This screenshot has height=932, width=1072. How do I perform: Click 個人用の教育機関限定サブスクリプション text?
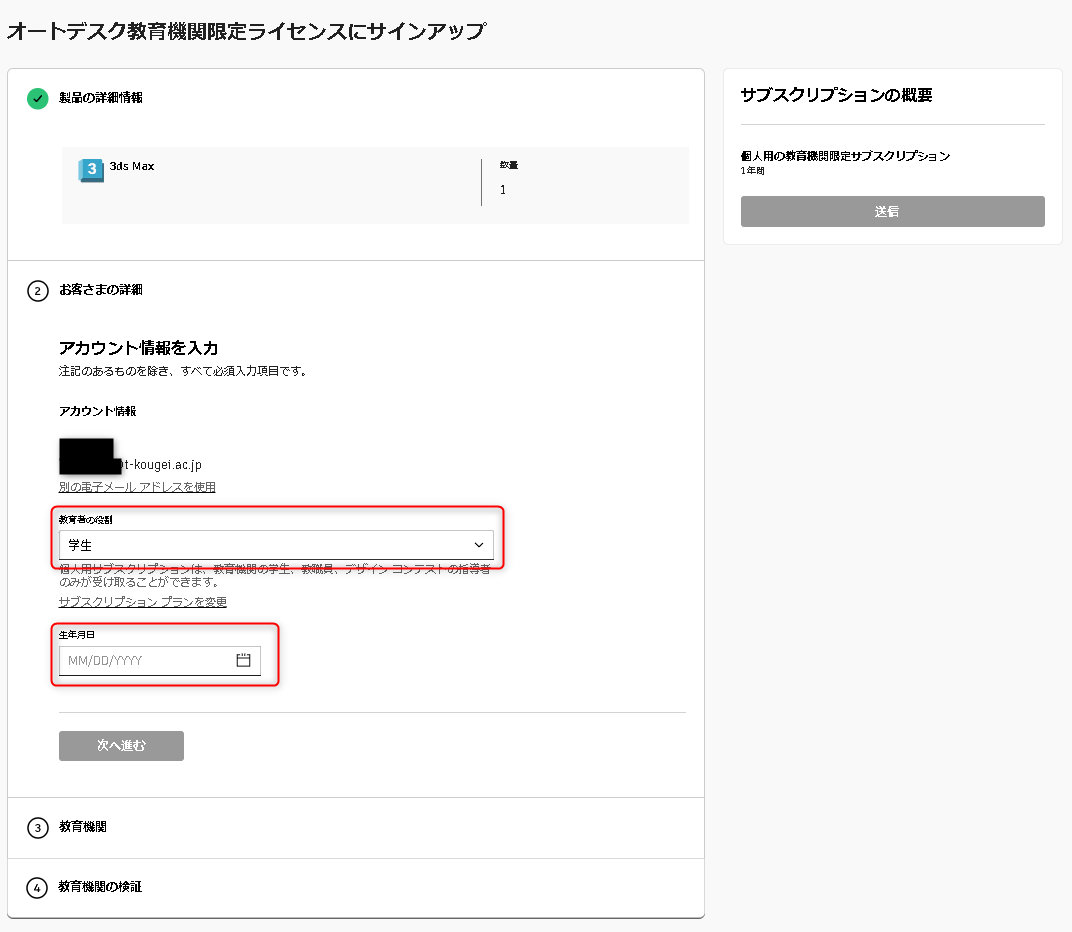(845, 156)
